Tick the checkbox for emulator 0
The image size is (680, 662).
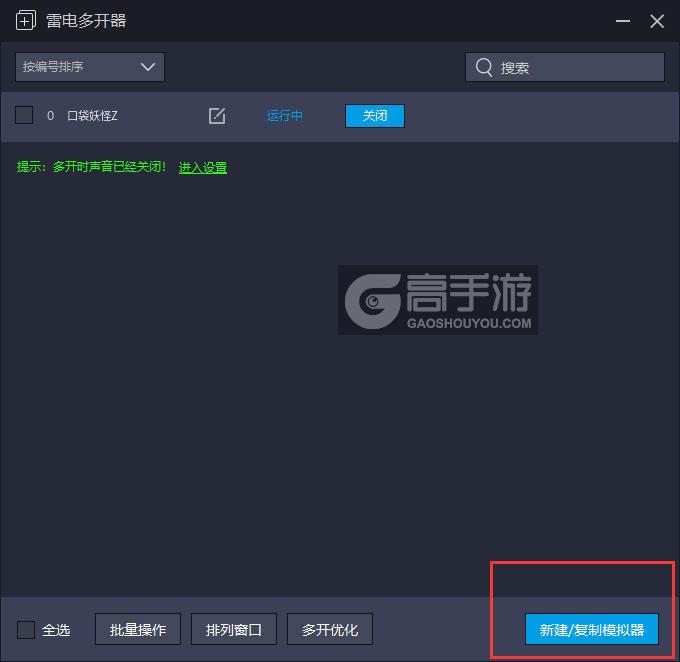24,115
